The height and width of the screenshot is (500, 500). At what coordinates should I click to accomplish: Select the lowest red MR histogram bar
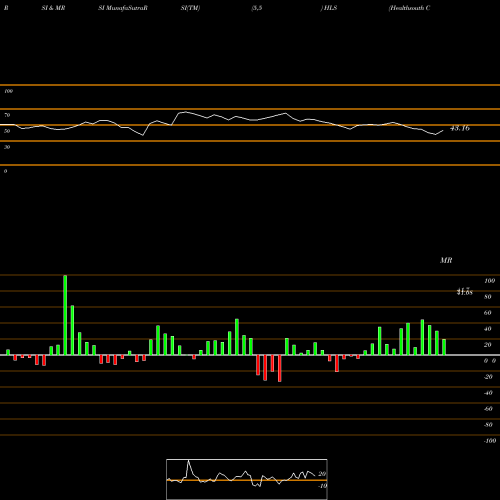click(279, 368)
